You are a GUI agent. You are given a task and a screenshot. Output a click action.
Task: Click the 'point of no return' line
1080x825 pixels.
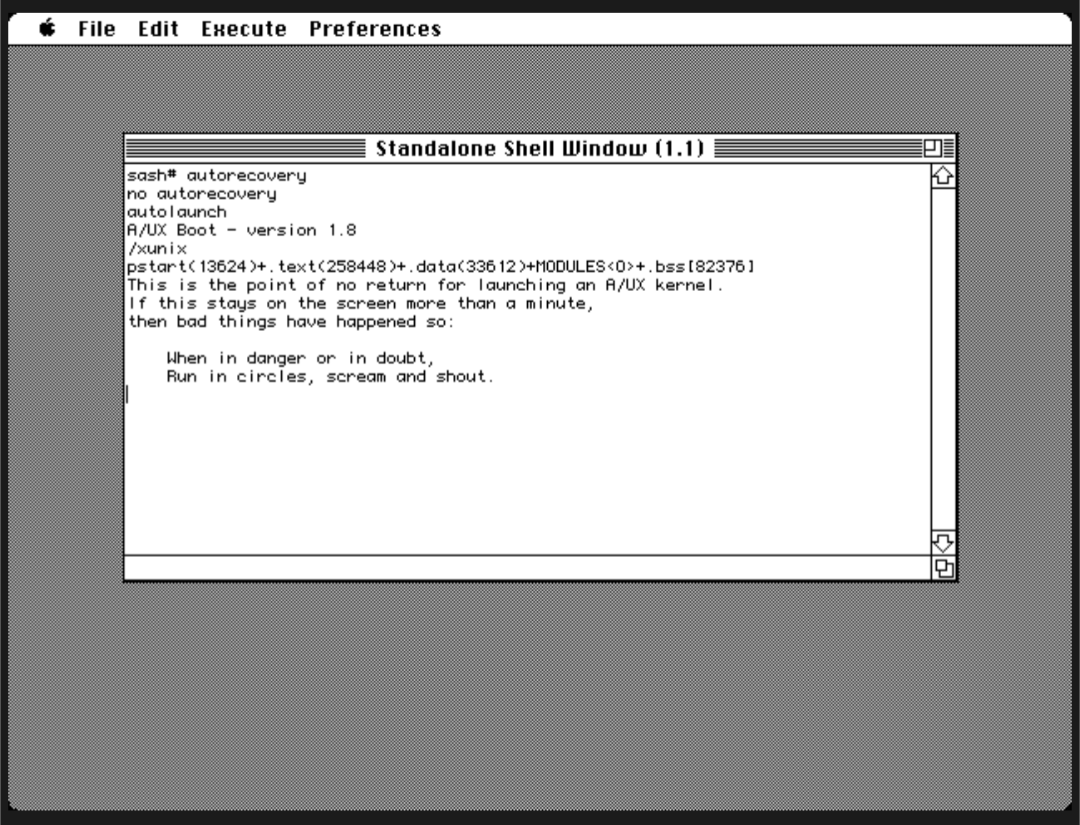(x=426, y=285)
